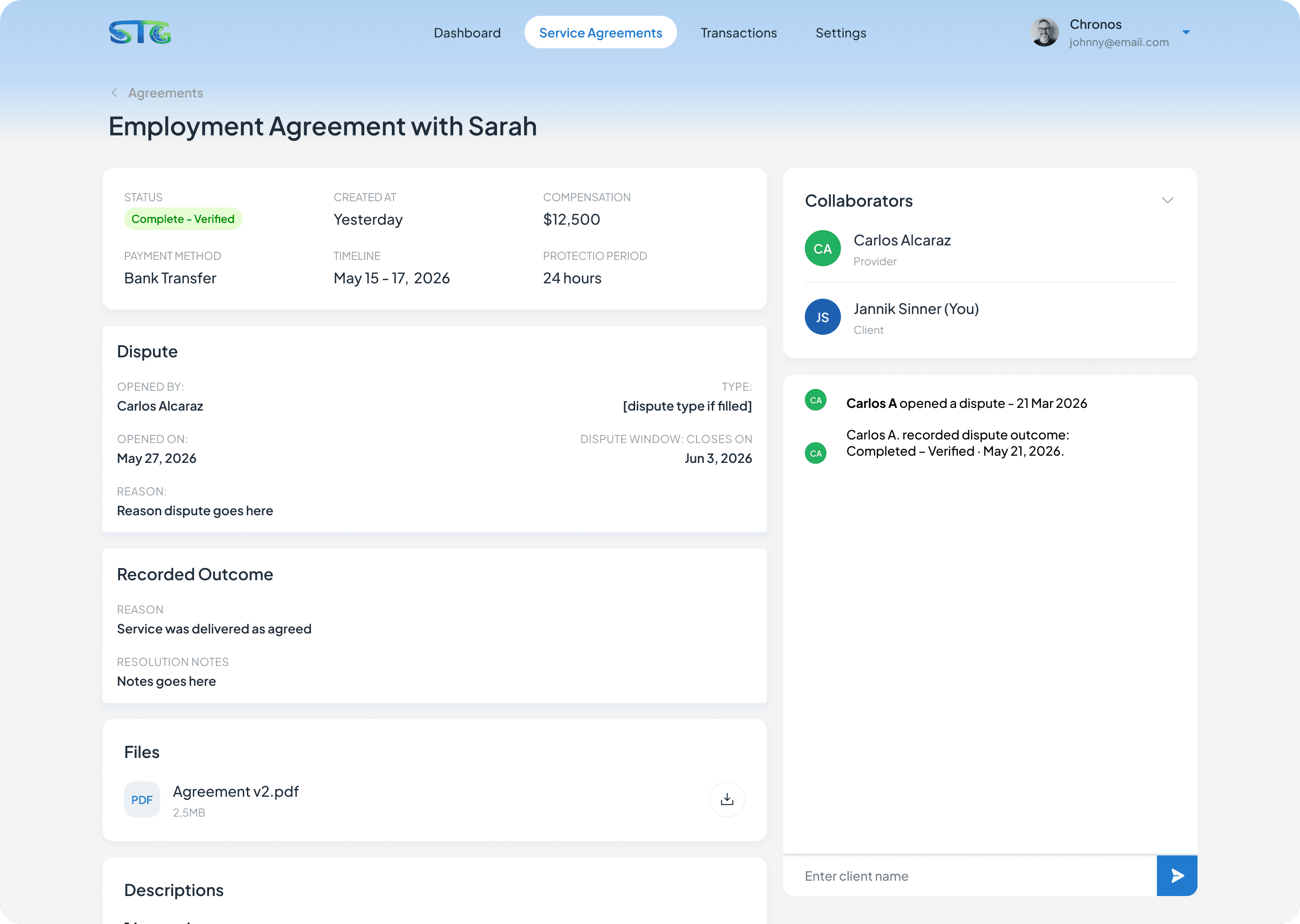Click the Jun 3, 2026 dispute window date
Viewport: 1300px width, 924px height.
pyautogui.click(x=718, y=458)
